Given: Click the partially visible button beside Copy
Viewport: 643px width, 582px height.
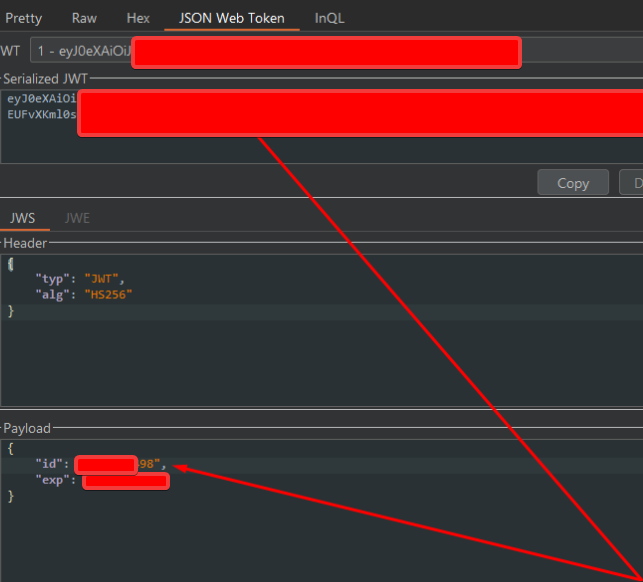Looking at the screenshot, I should pyautogui.click(x=632, y=183).
